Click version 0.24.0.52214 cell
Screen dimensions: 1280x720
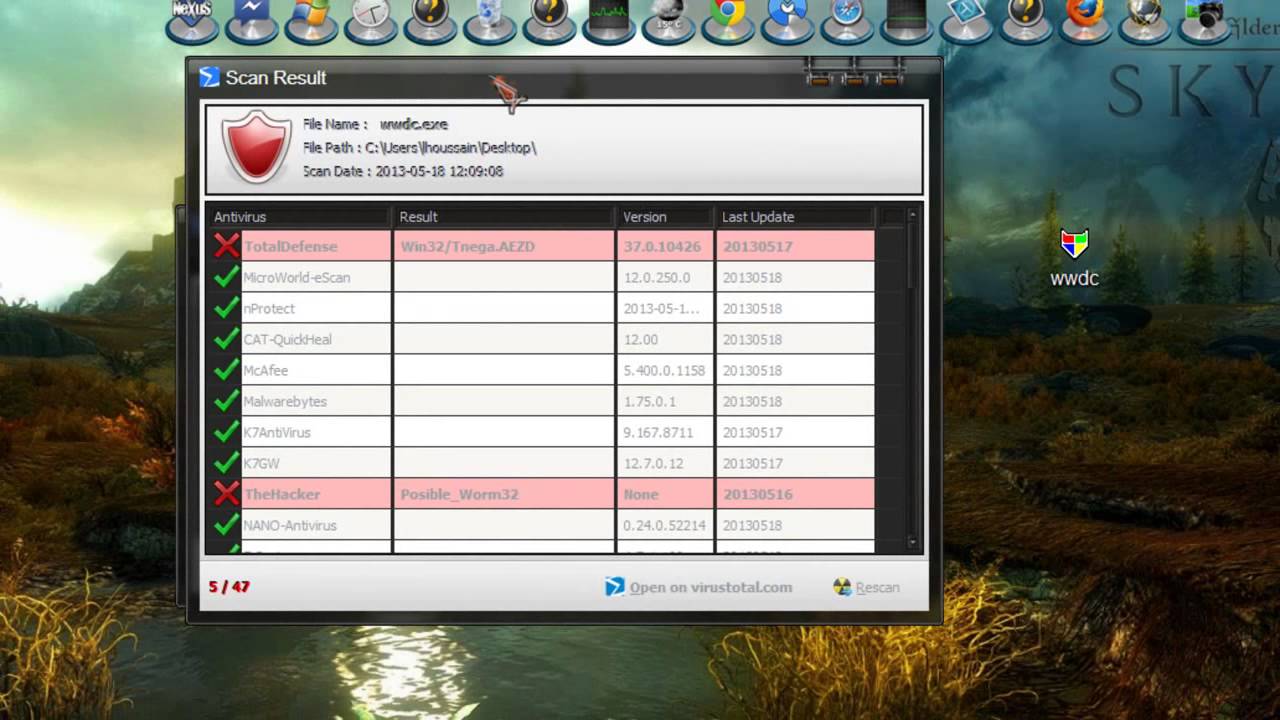[664, 525]
